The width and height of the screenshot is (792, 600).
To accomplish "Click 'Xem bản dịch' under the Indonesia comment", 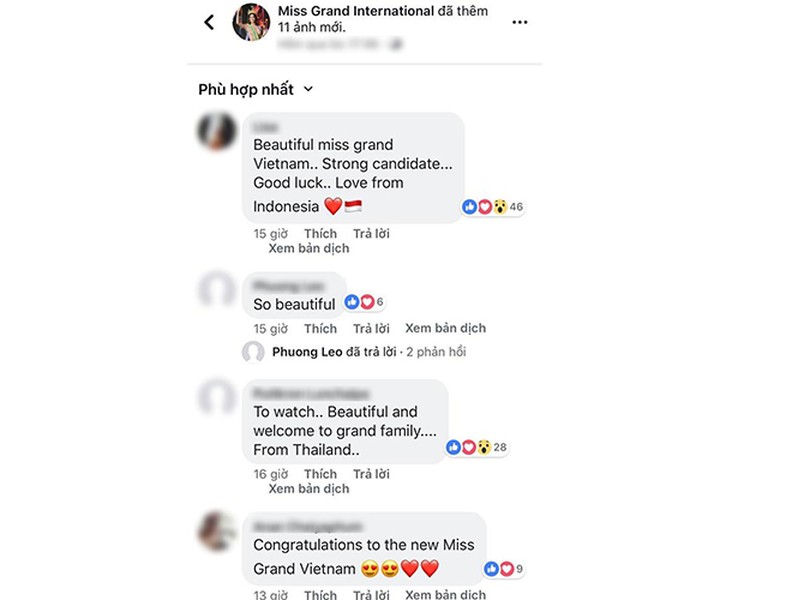I will pyautogui.click(x=309, y=248).
